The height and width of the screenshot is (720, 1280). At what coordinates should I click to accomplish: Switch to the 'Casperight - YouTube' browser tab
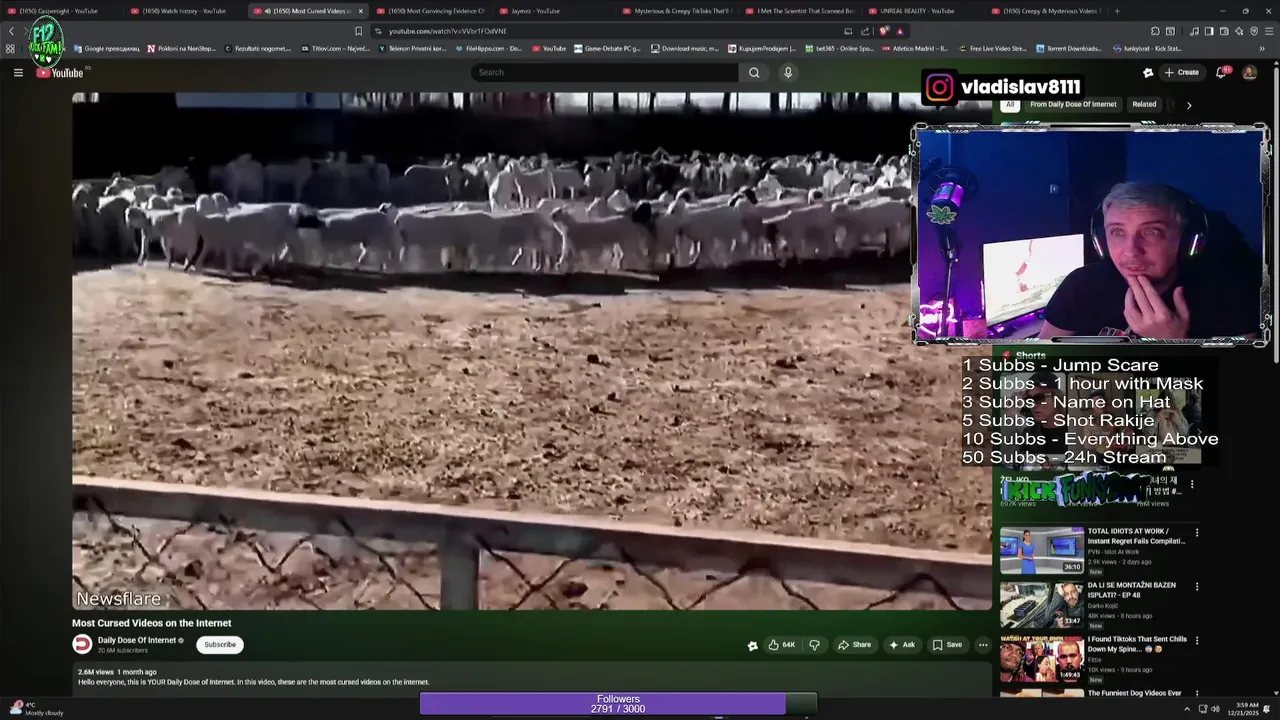click(60, 11)
